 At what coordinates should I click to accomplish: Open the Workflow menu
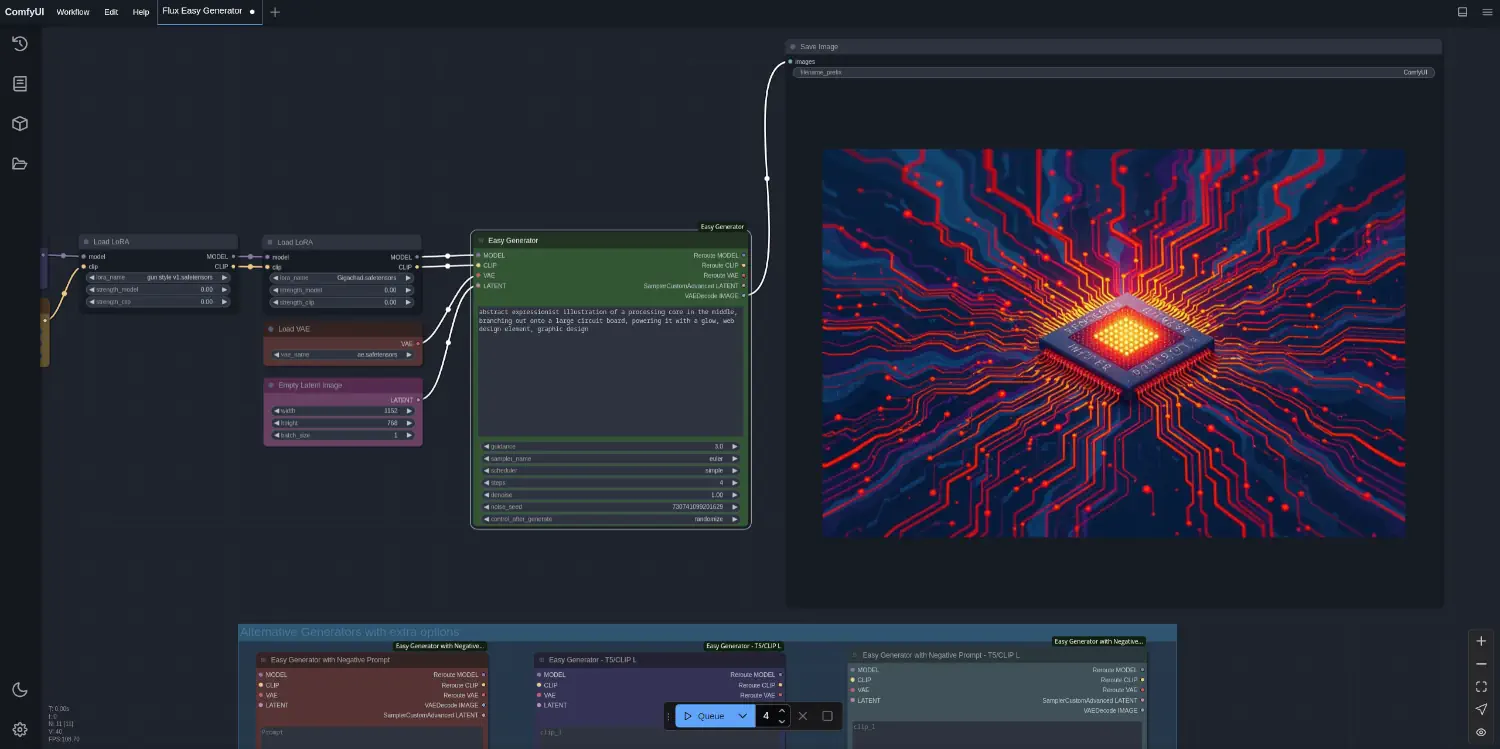click(73, 12)
